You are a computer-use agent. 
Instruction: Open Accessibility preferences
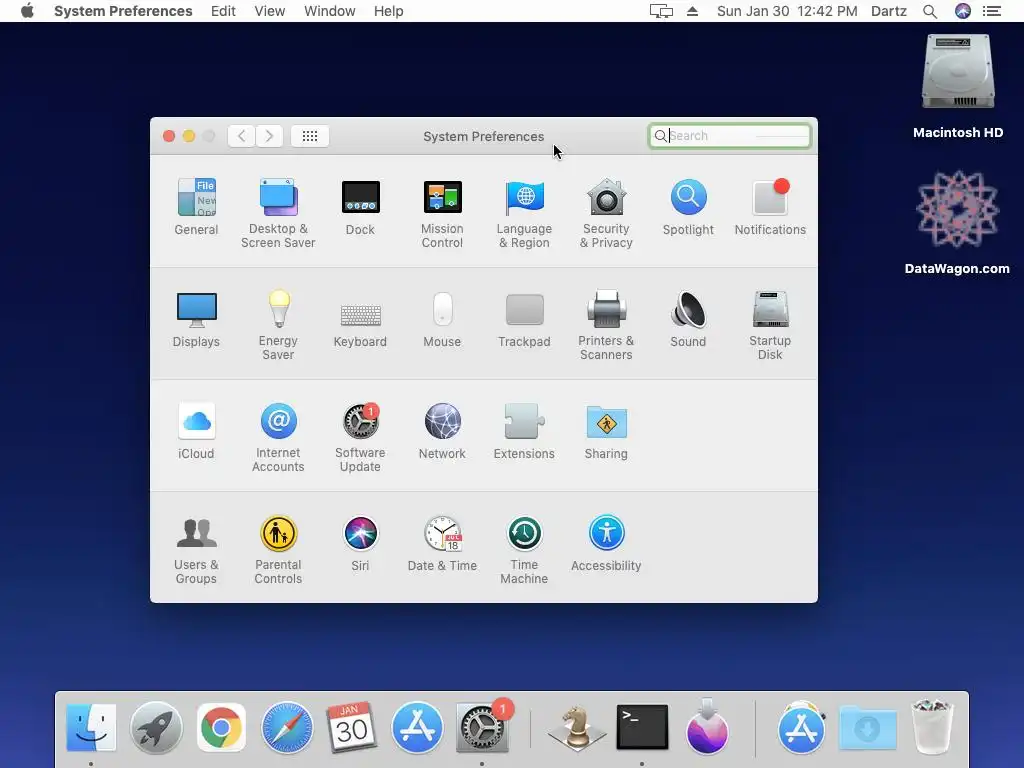607,543
